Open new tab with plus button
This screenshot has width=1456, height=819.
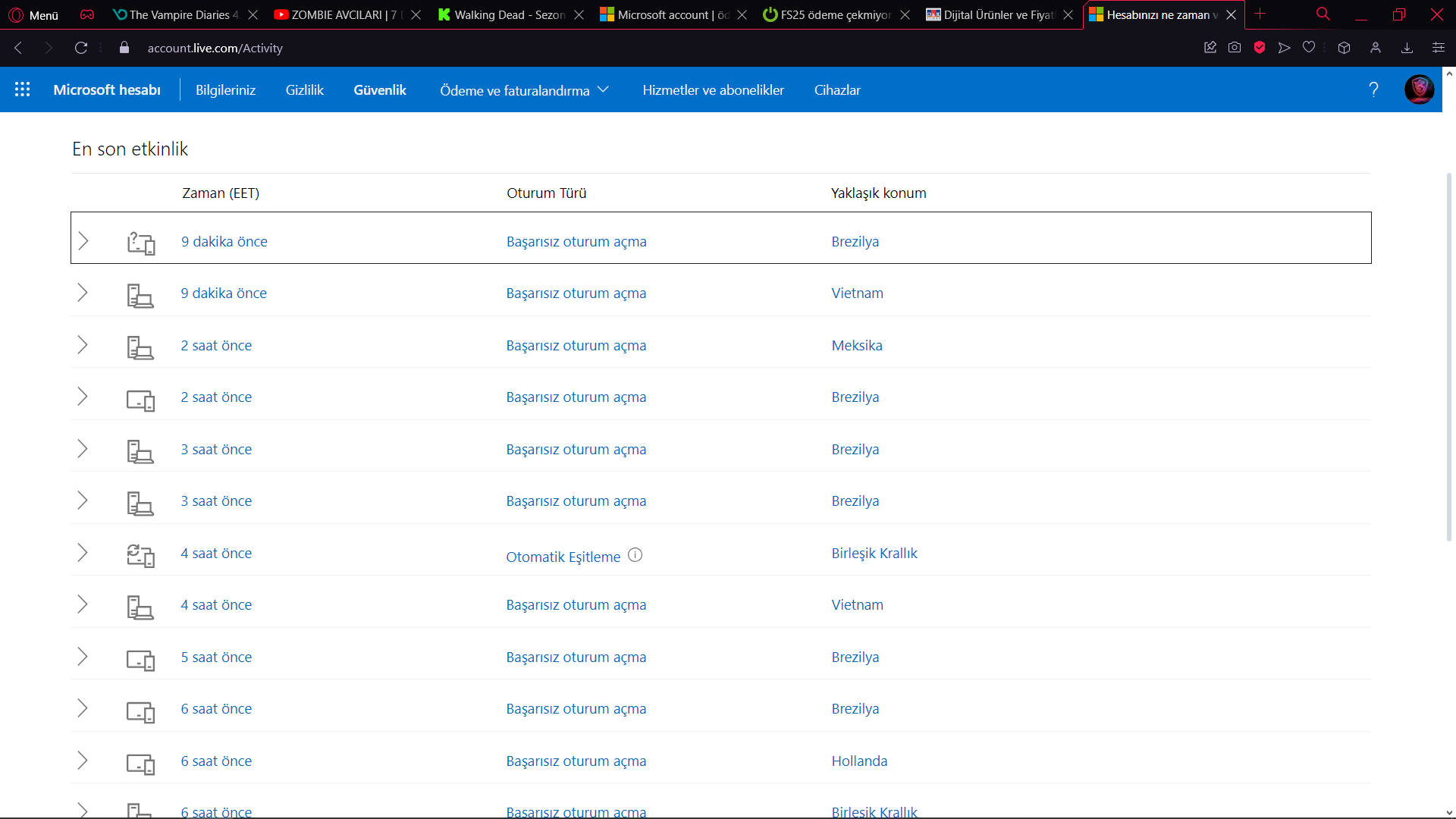point(1260,14)
